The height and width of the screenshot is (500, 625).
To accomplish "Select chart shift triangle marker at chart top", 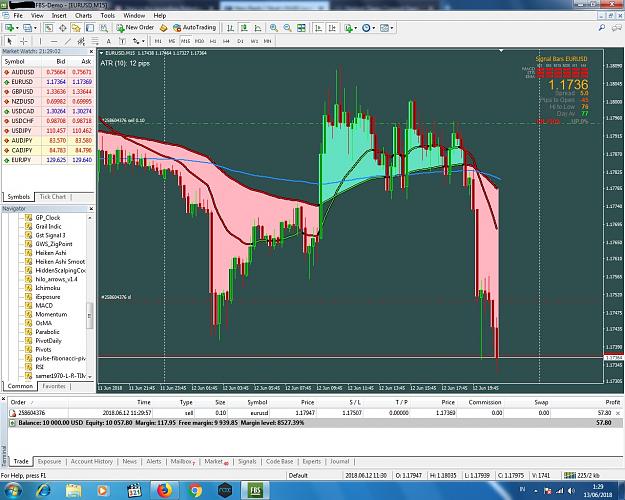I will (x=501, y=51).
